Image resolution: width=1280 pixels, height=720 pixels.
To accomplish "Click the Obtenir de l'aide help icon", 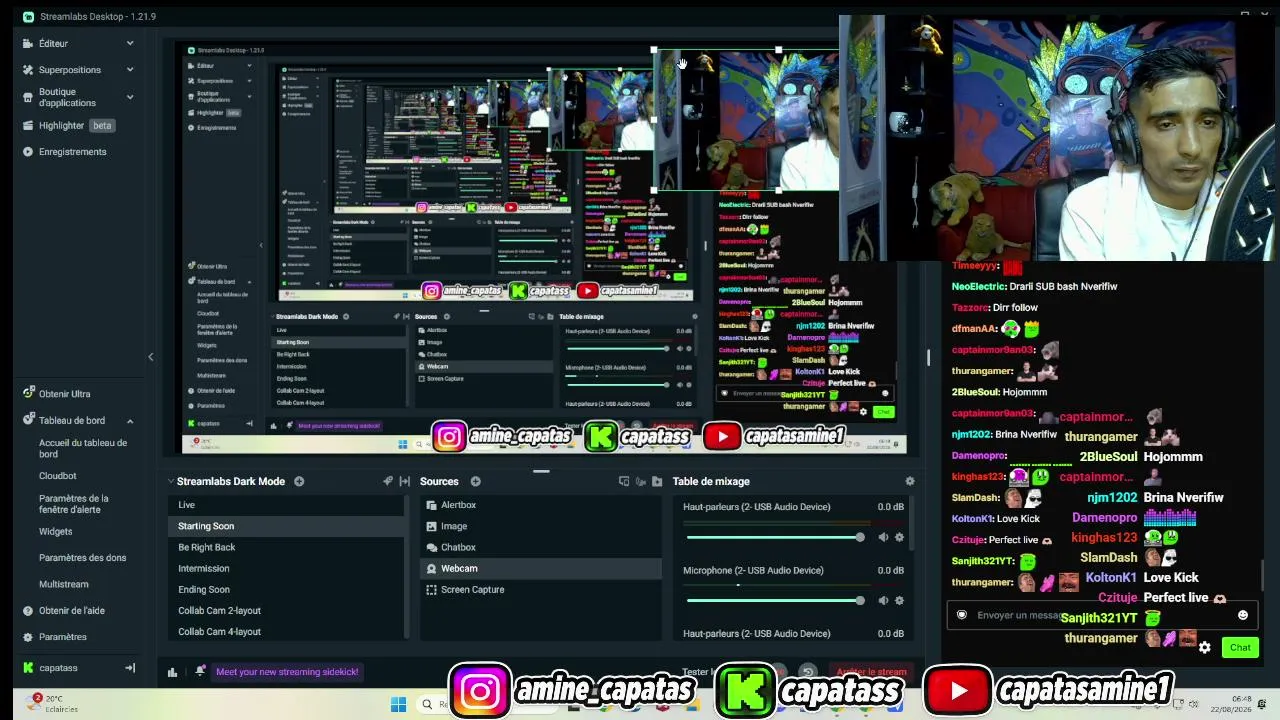I will pos(28,610).
